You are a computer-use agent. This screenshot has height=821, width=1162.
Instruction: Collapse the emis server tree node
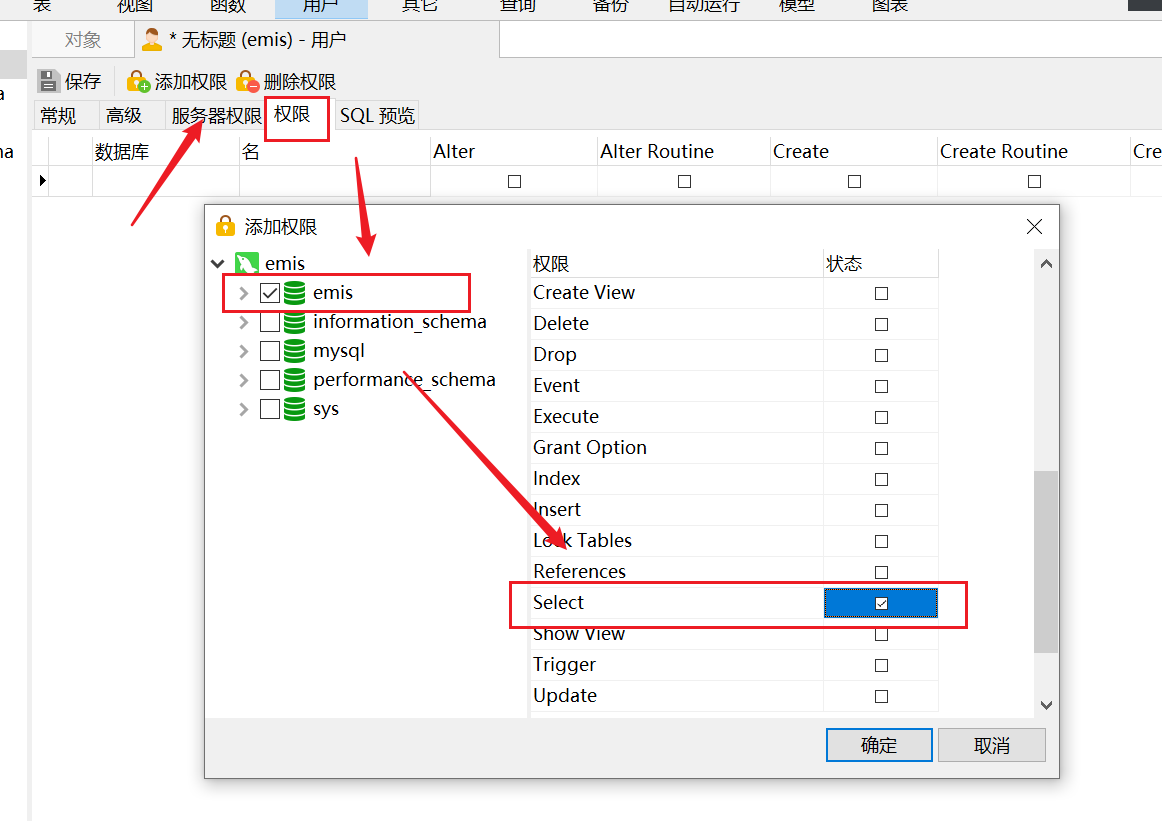218,263
